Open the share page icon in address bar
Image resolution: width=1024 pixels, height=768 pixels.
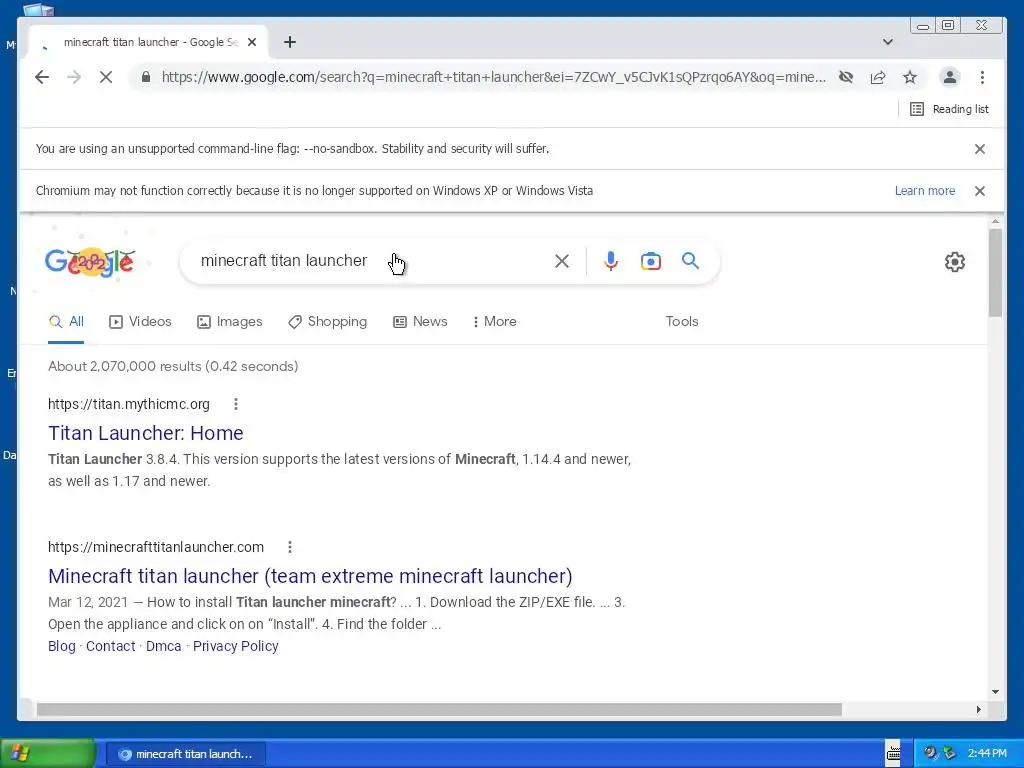878,77
